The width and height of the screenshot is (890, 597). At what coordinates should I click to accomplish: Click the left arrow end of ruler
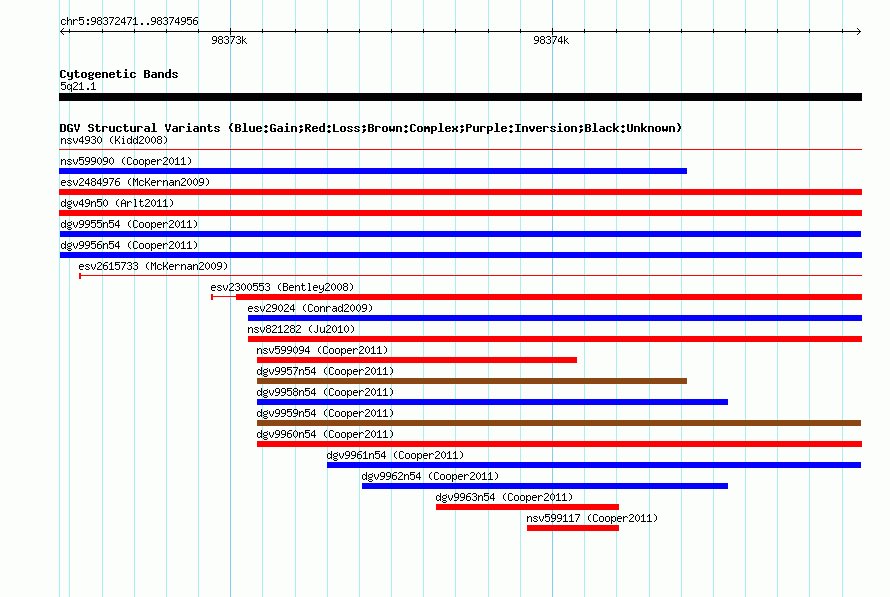[x=63, y=31]
